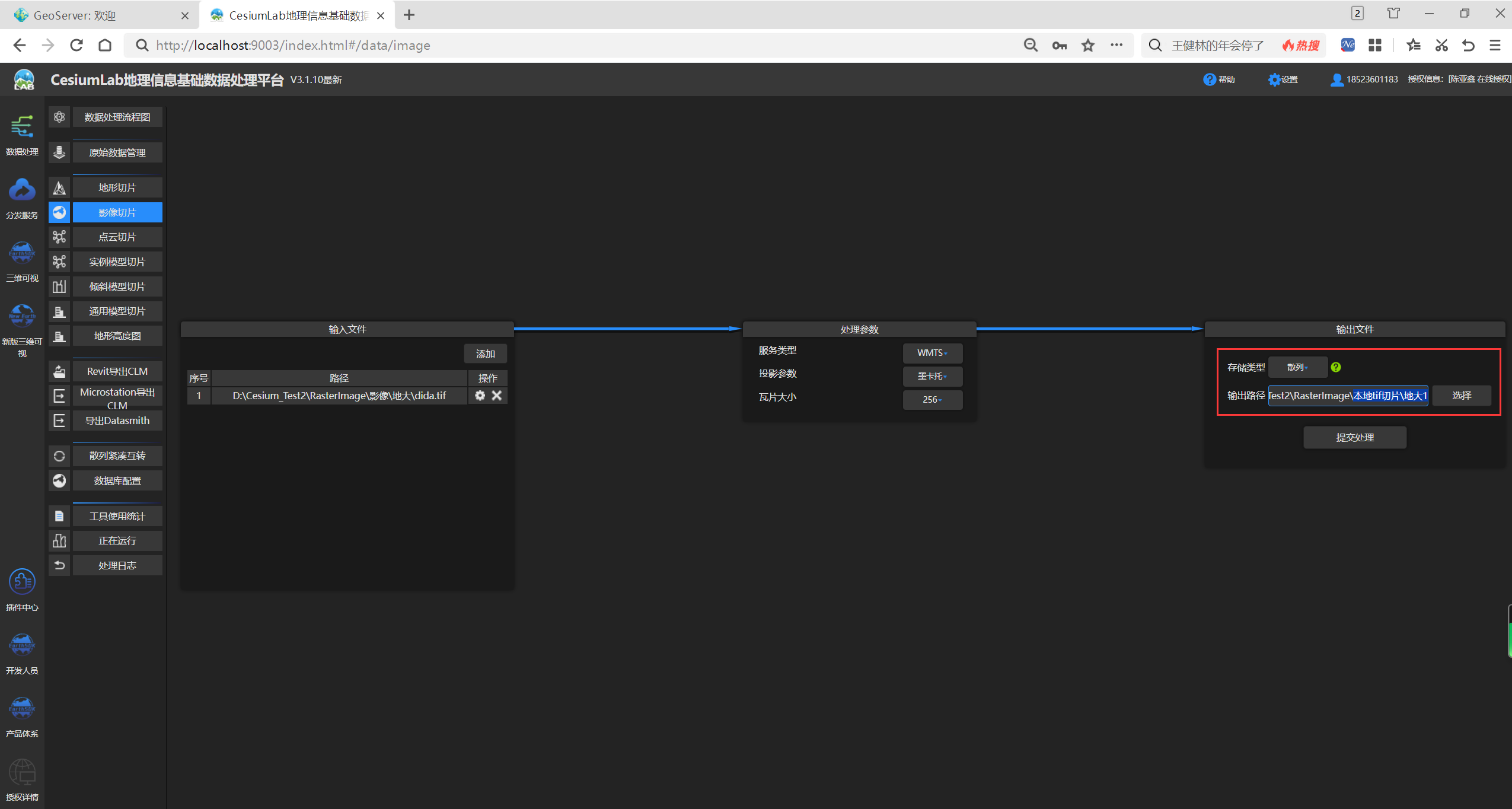1512x809 pixels.
Task: Click the globe icon beside 数据库配置
Action: pyautogui.click(x=59, y=480)
